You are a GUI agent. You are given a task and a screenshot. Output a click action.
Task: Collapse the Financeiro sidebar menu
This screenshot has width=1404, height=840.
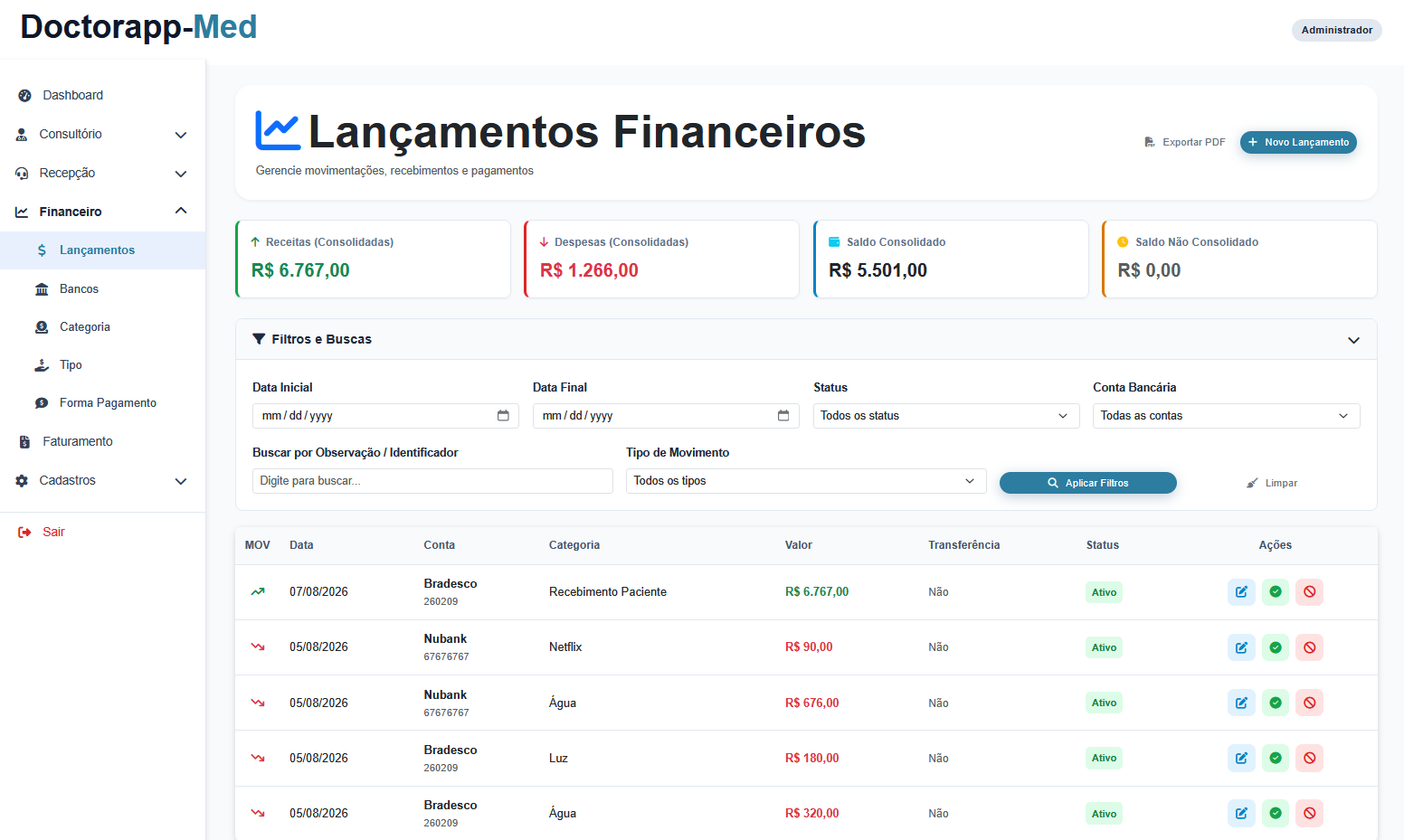point(103,212)
